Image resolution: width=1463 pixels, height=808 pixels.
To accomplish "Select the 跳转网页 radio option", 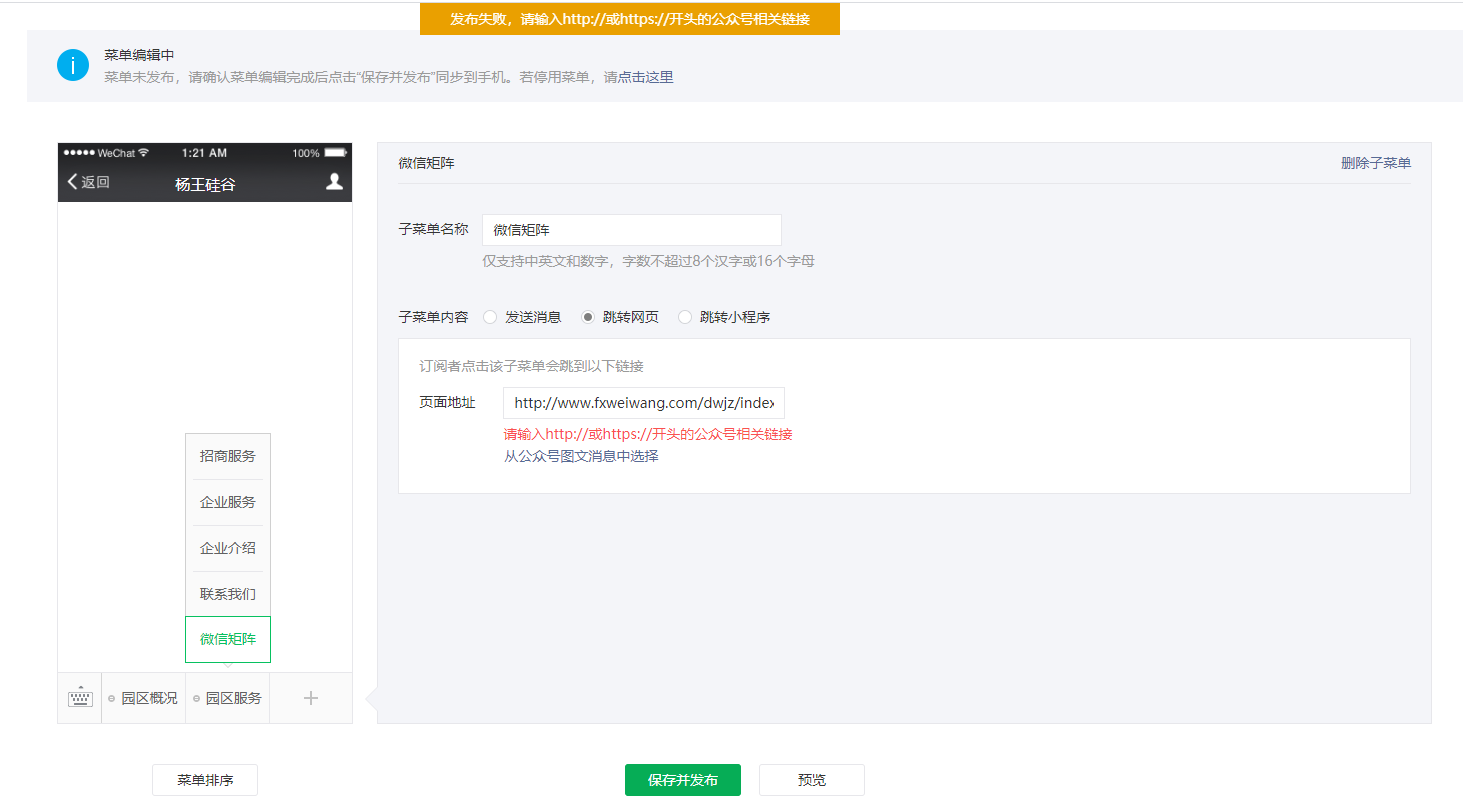I will 588,317.
